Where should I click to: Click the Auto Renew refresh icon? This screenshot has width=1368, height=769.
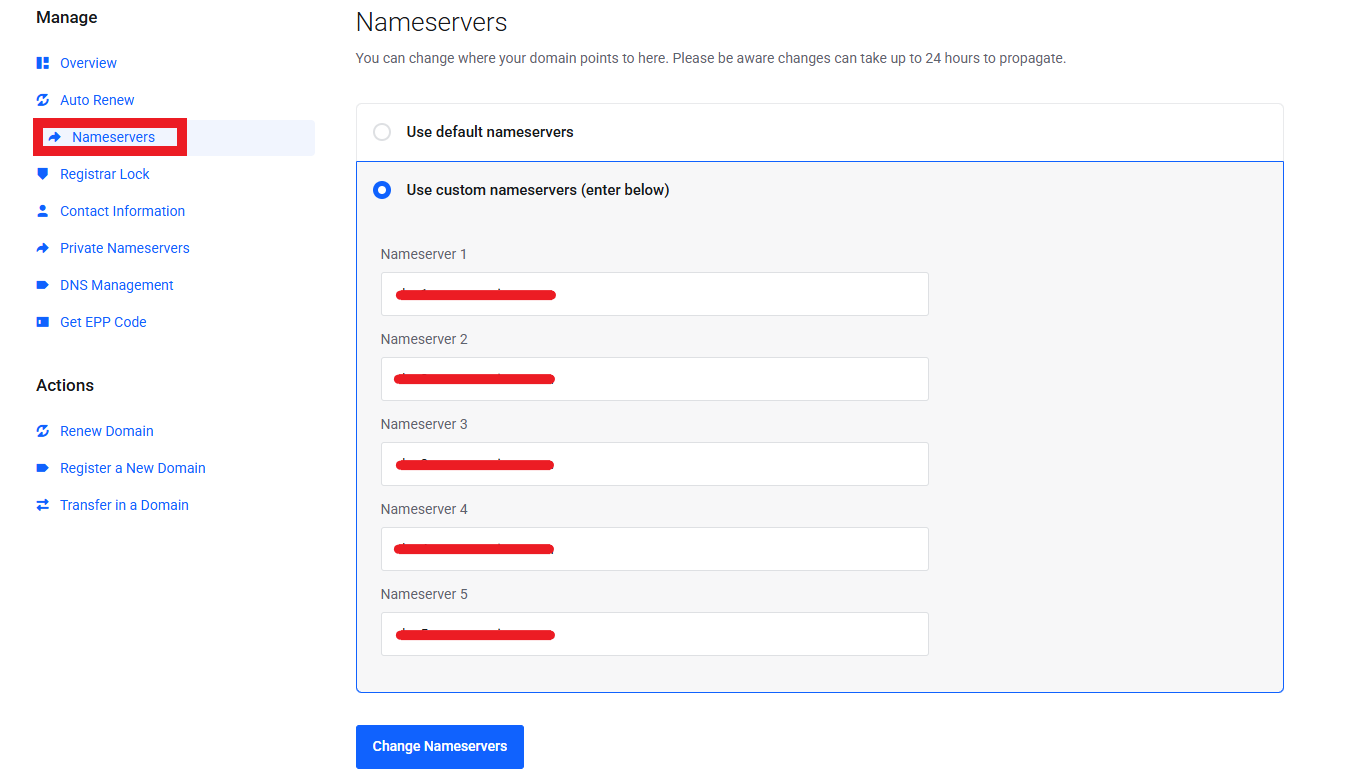[43, 100]
